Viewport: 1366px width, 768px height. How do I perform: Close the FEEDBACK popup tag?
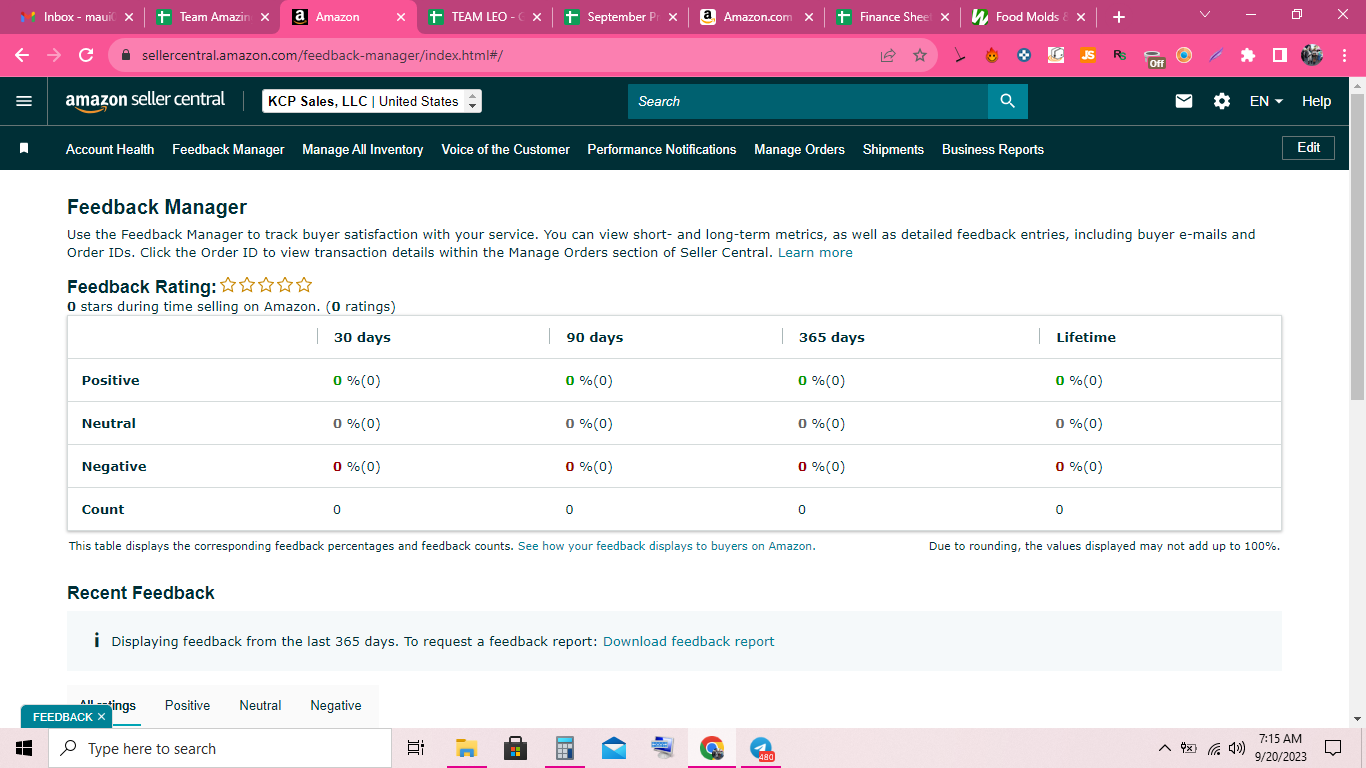tap(101, 717)
